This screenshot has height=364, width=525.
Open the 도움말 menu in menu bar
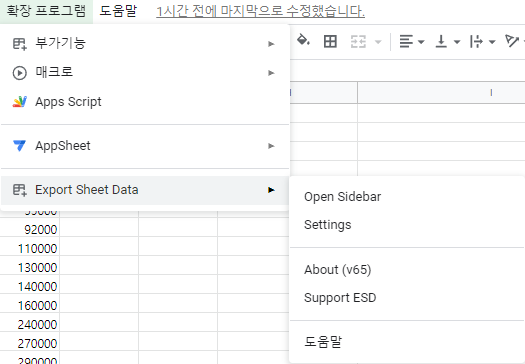pos(118,11)
